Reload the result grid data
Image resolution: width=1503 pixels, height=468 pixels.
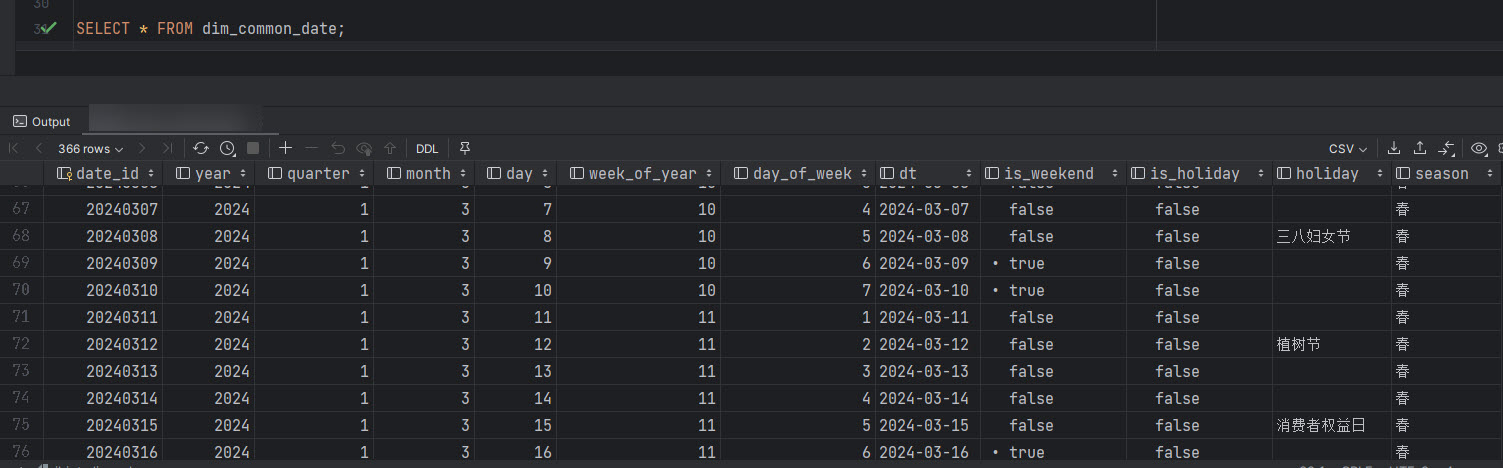(x=201, y=148)
